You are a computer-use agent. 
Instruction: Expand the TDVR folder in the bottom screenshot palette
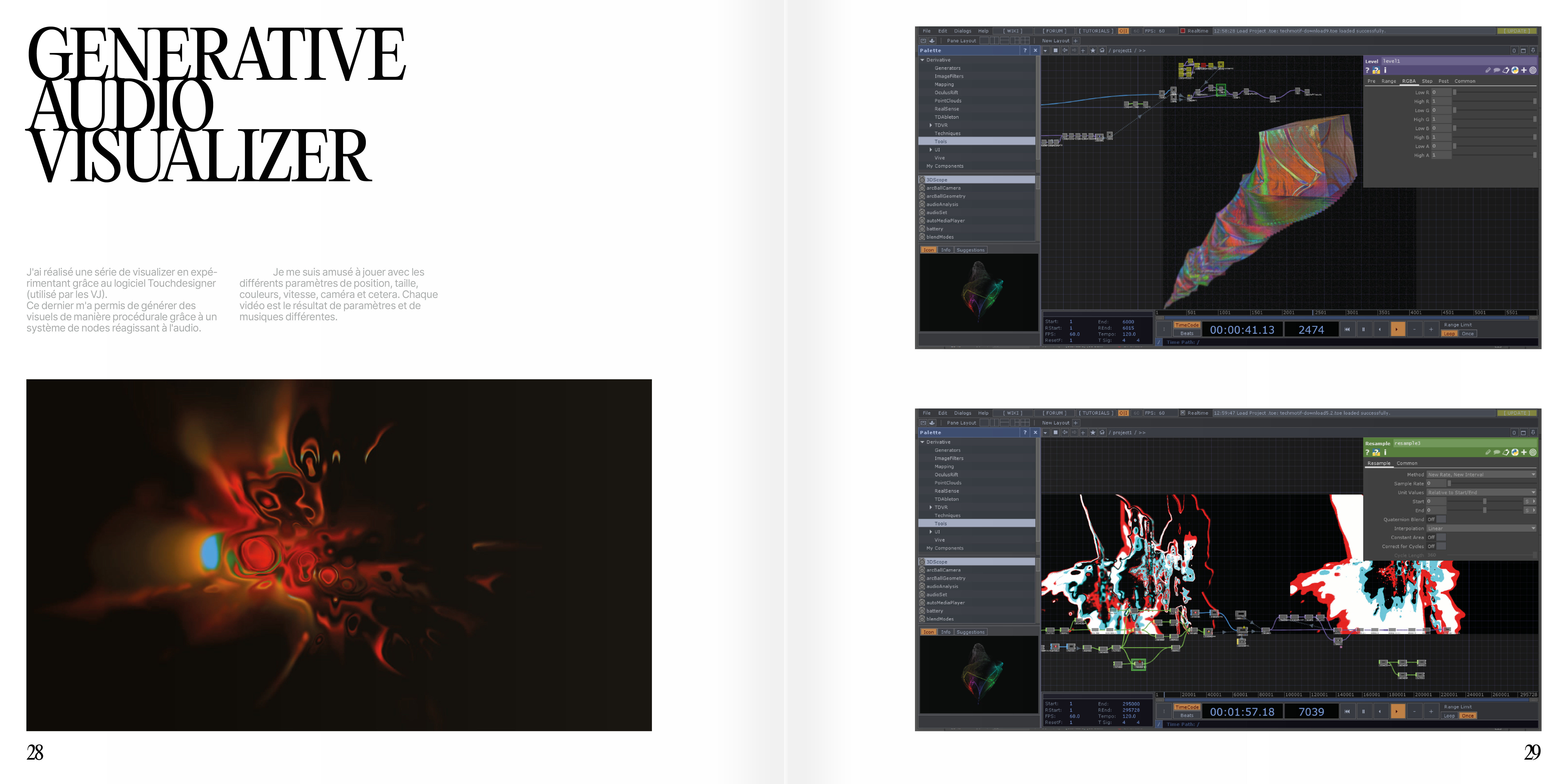click(931, 508)
